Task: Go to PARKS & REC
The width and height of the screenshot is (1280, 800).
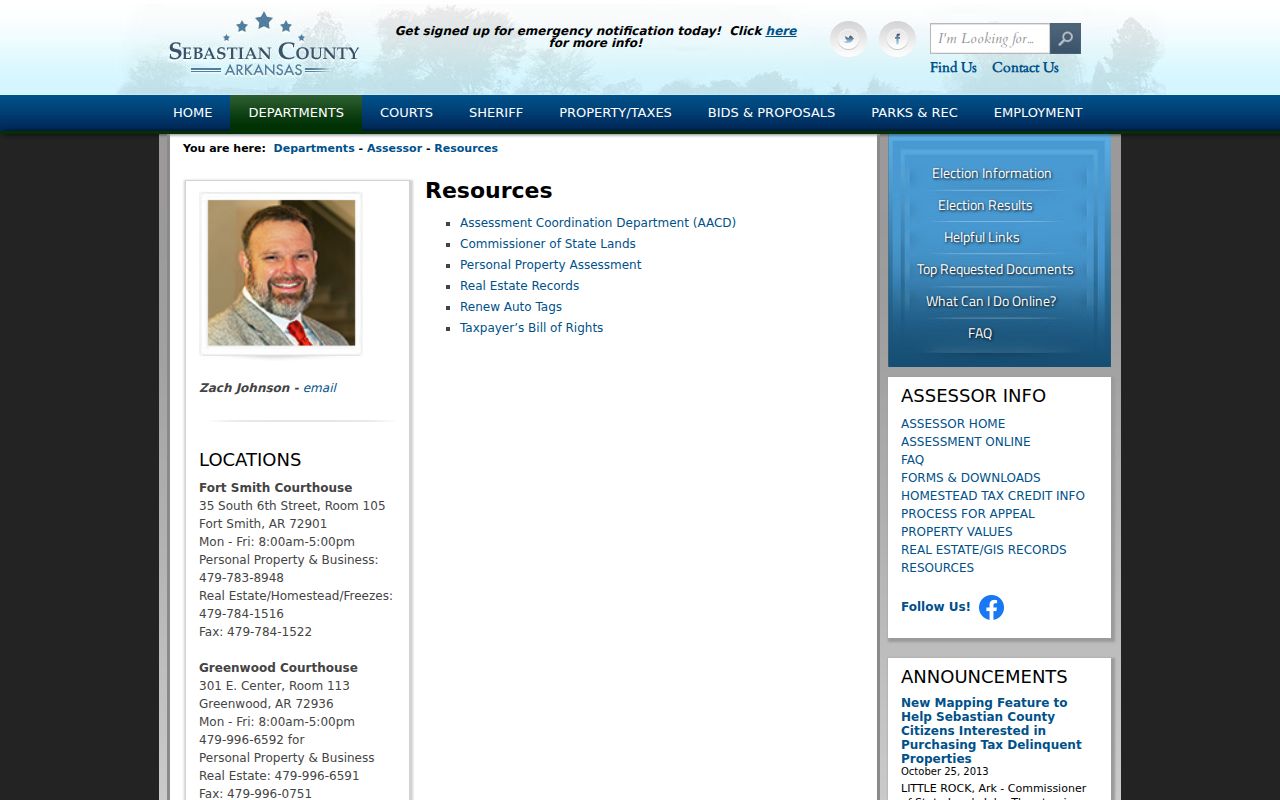Action: coord(914,113)
